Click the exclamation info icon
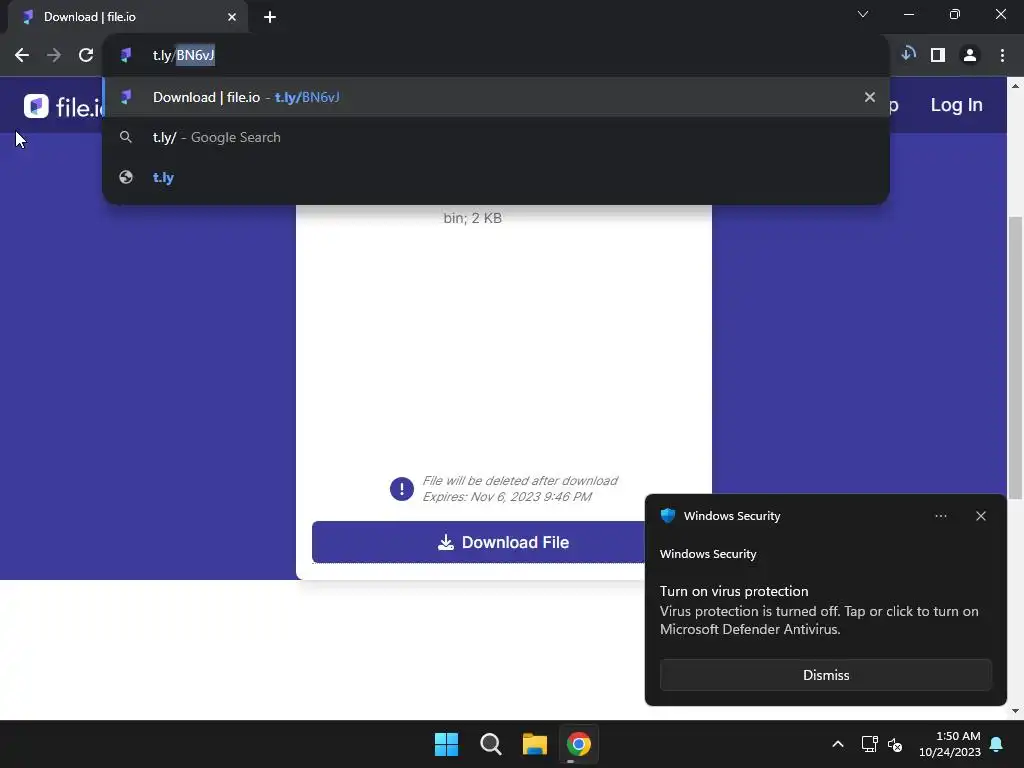The image size is (1024, 768). click(x=402, y=488)
